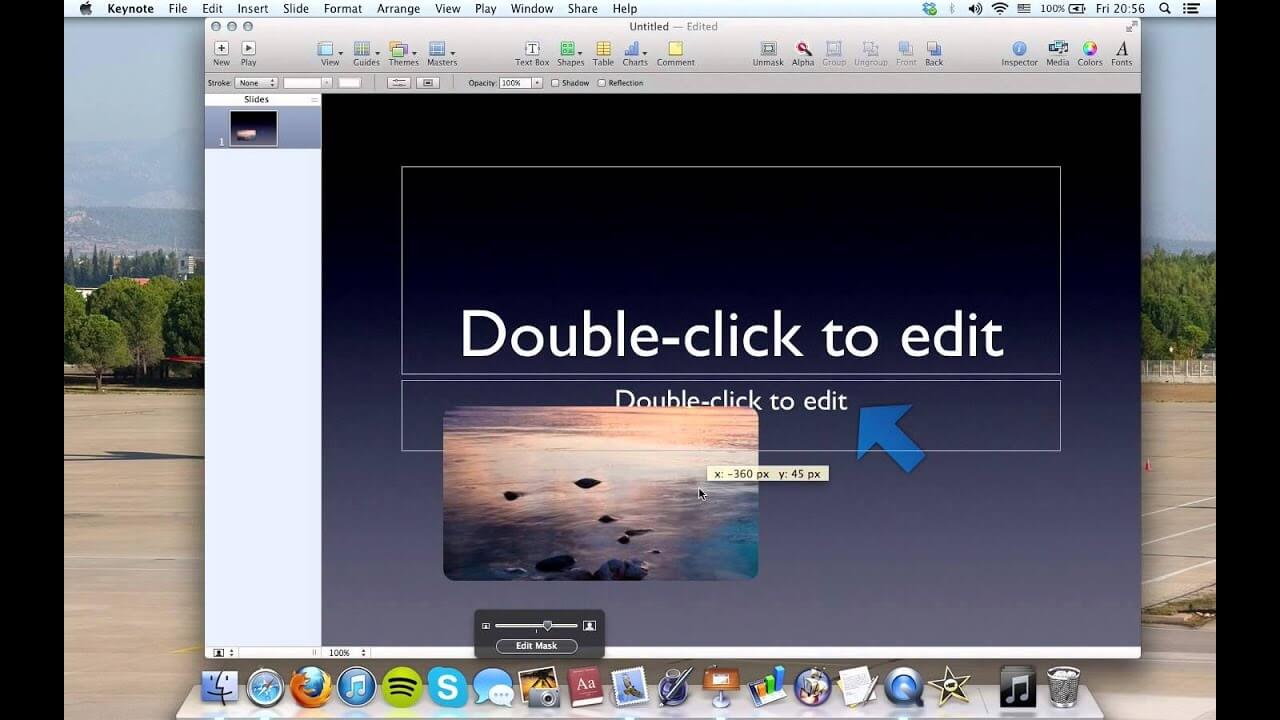Open the Format menu

(343, 9)
